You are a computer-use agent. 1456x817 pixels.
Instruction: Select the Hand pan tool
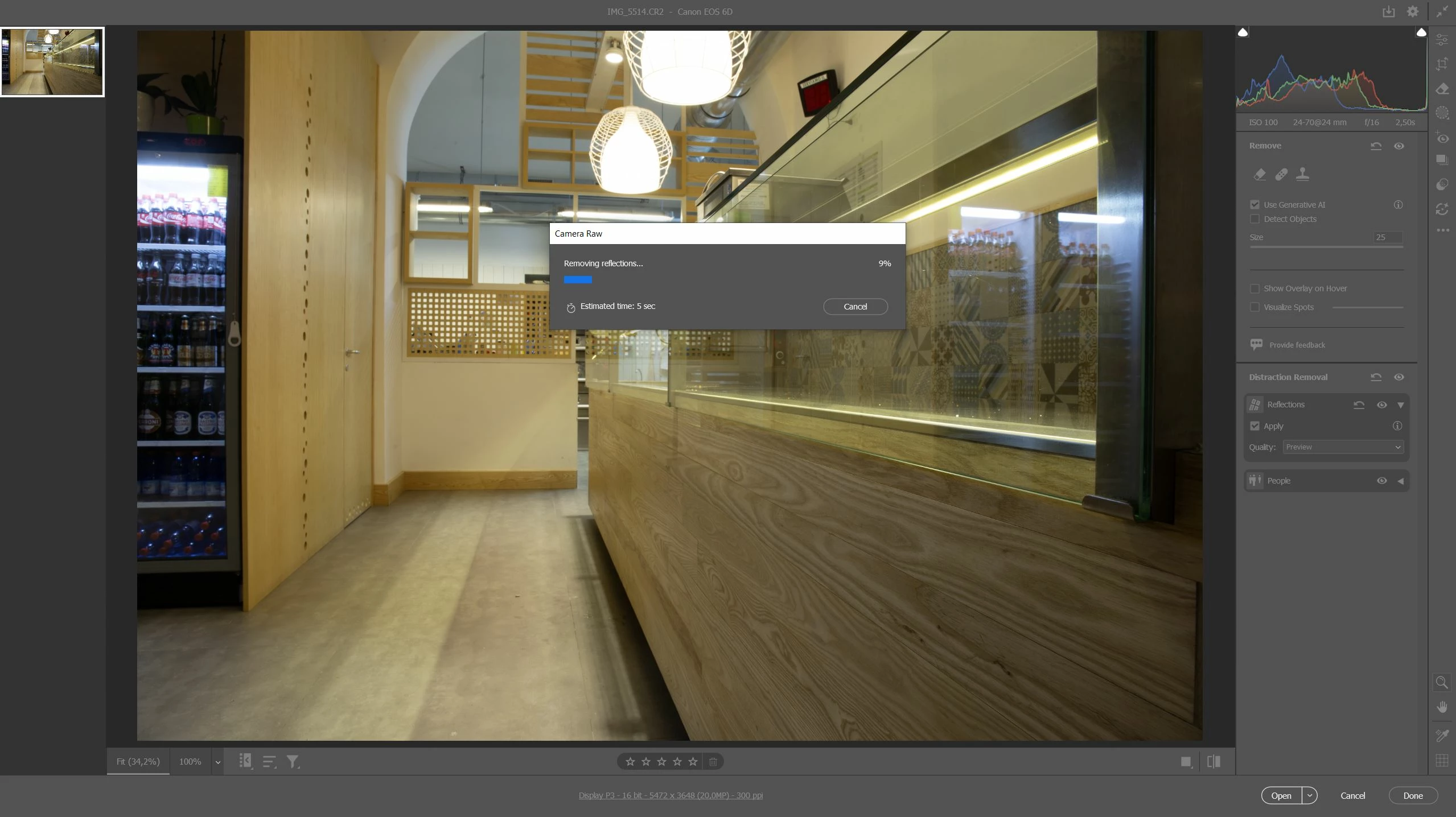click(1442, 707)
